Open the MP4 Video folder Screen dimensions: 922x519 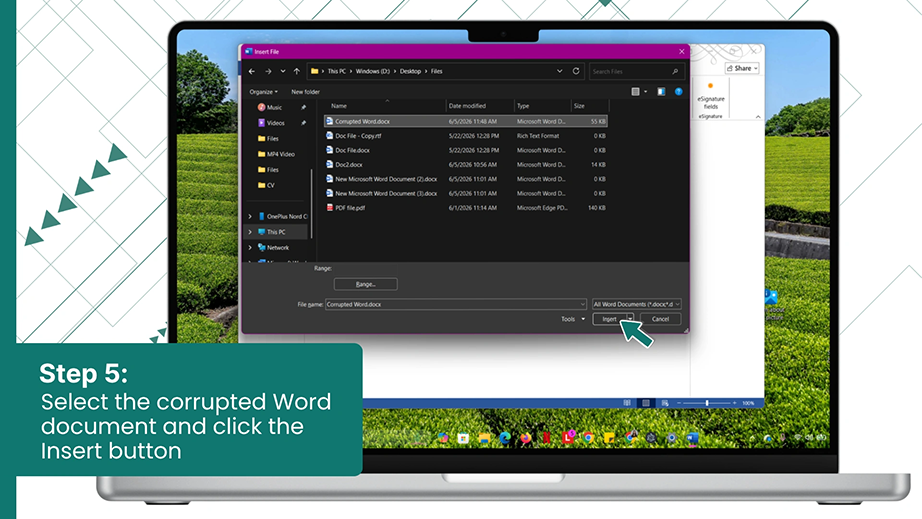pyautogui.click(x=276, y=154)
